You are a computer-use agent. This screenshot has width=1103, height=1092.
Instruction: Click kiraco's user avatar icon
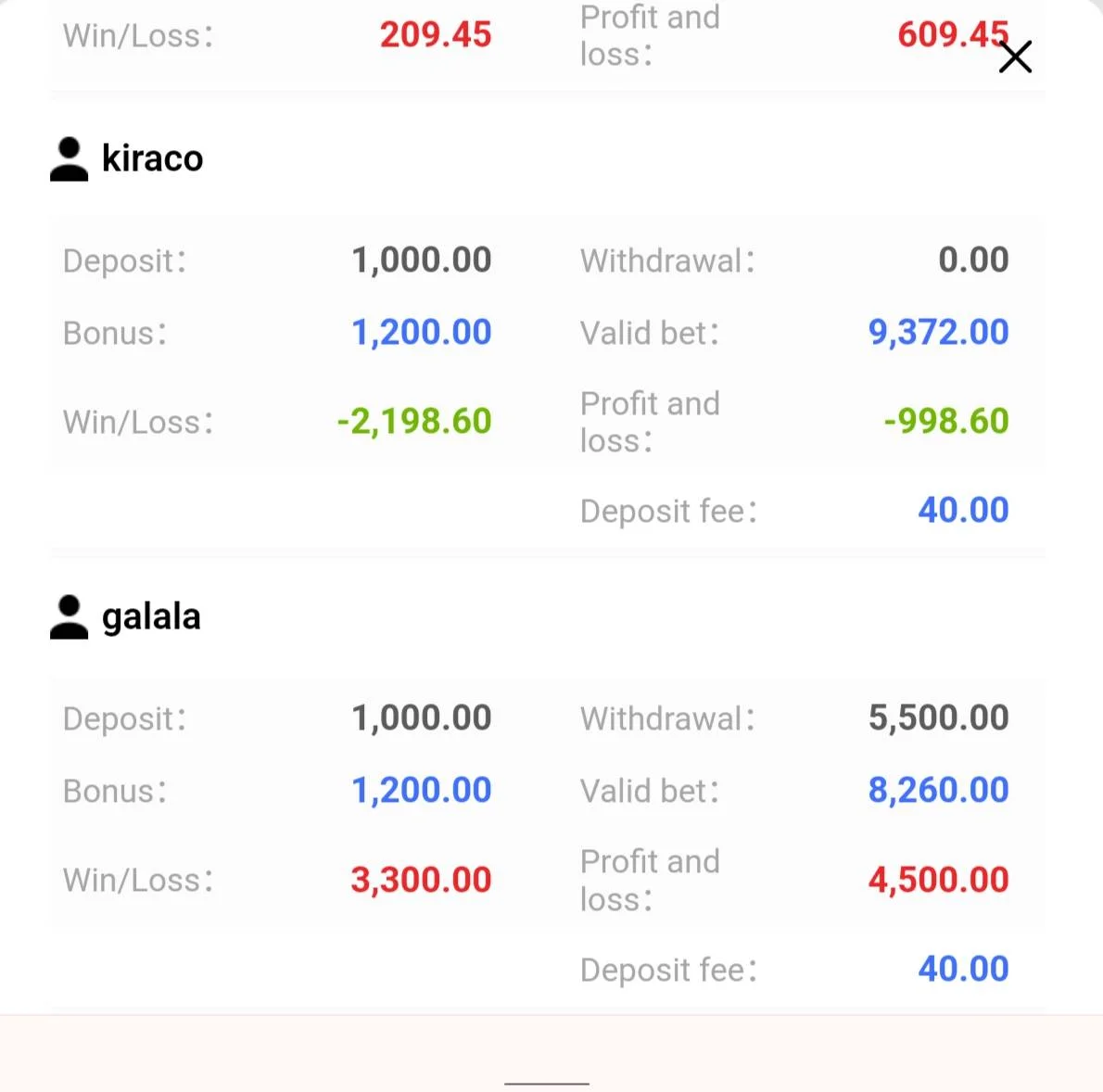coord(69,159)
